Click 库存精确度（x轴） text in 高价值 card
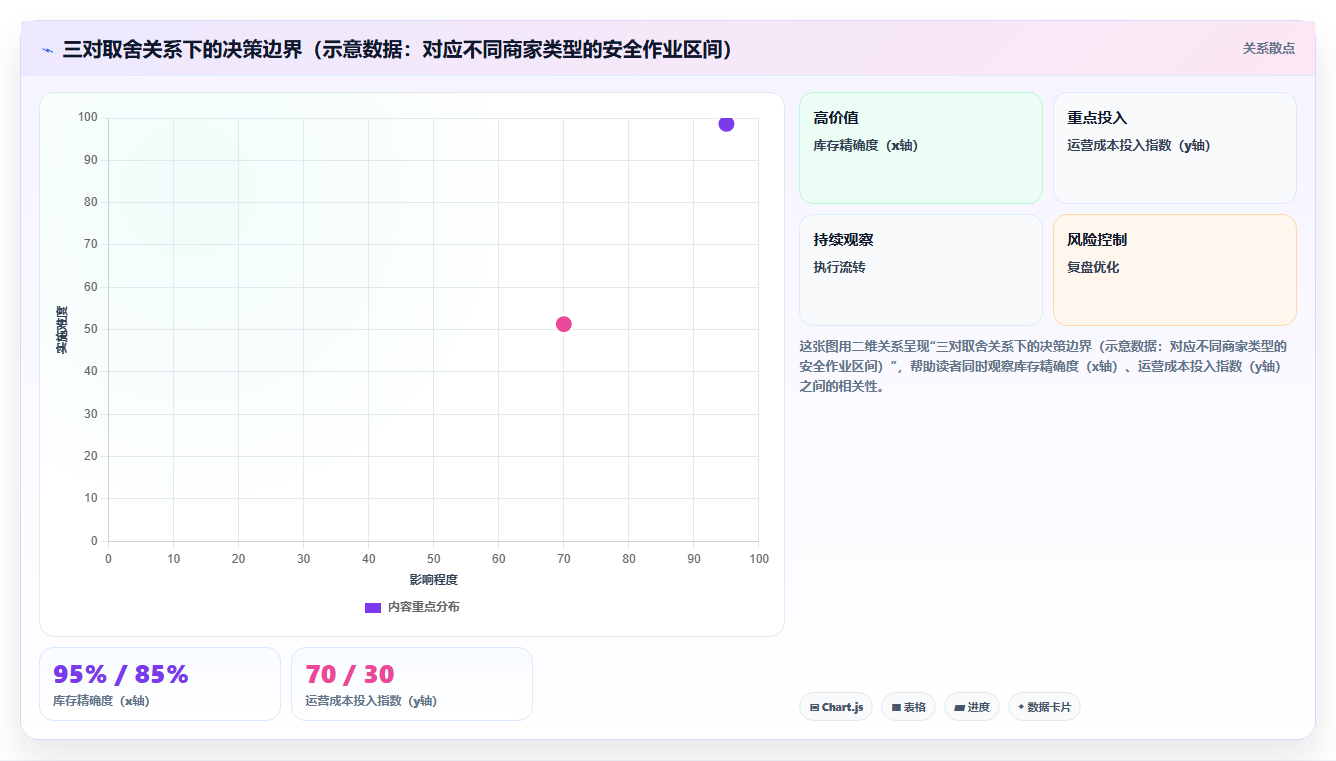 coord(866,146)
